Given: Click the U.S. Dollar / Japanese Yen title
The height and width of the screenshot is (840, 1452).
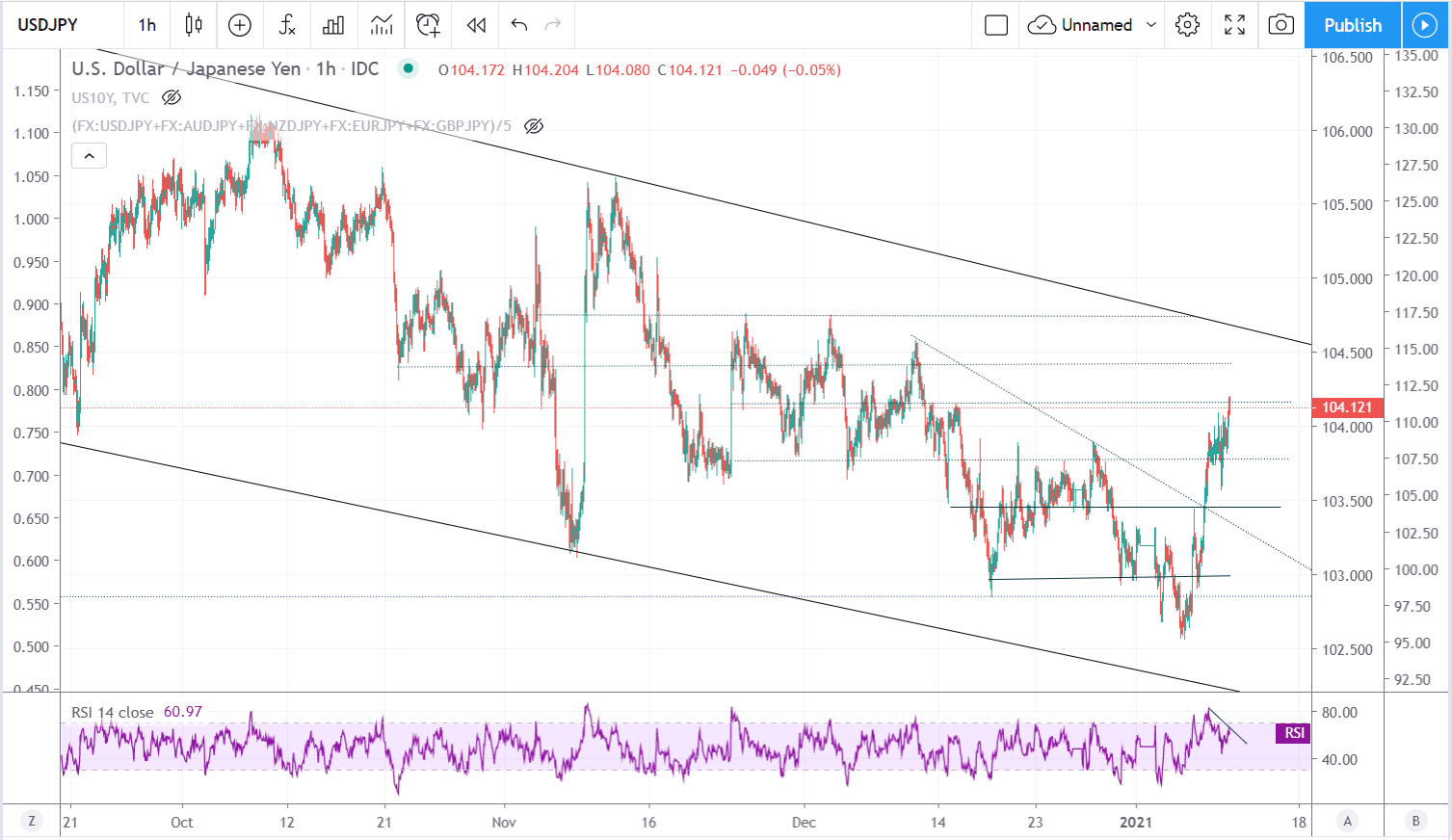Looking at the screenshot, I should point(187,68).
